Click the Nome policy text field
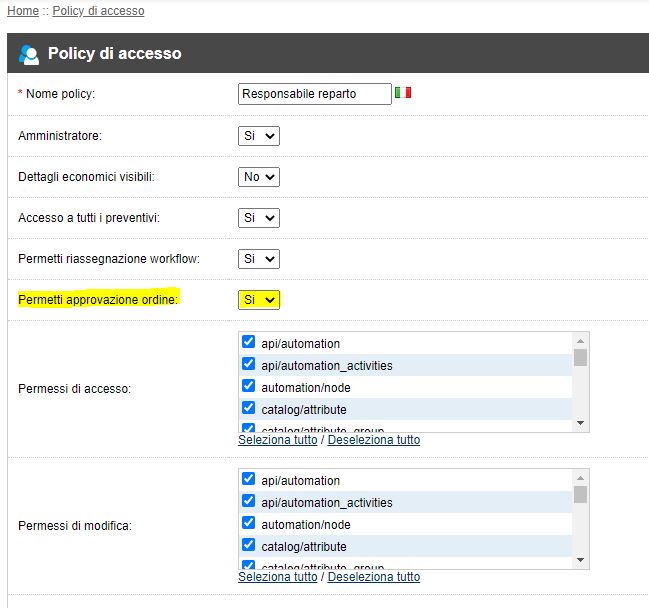 click(x=315, y=94)
